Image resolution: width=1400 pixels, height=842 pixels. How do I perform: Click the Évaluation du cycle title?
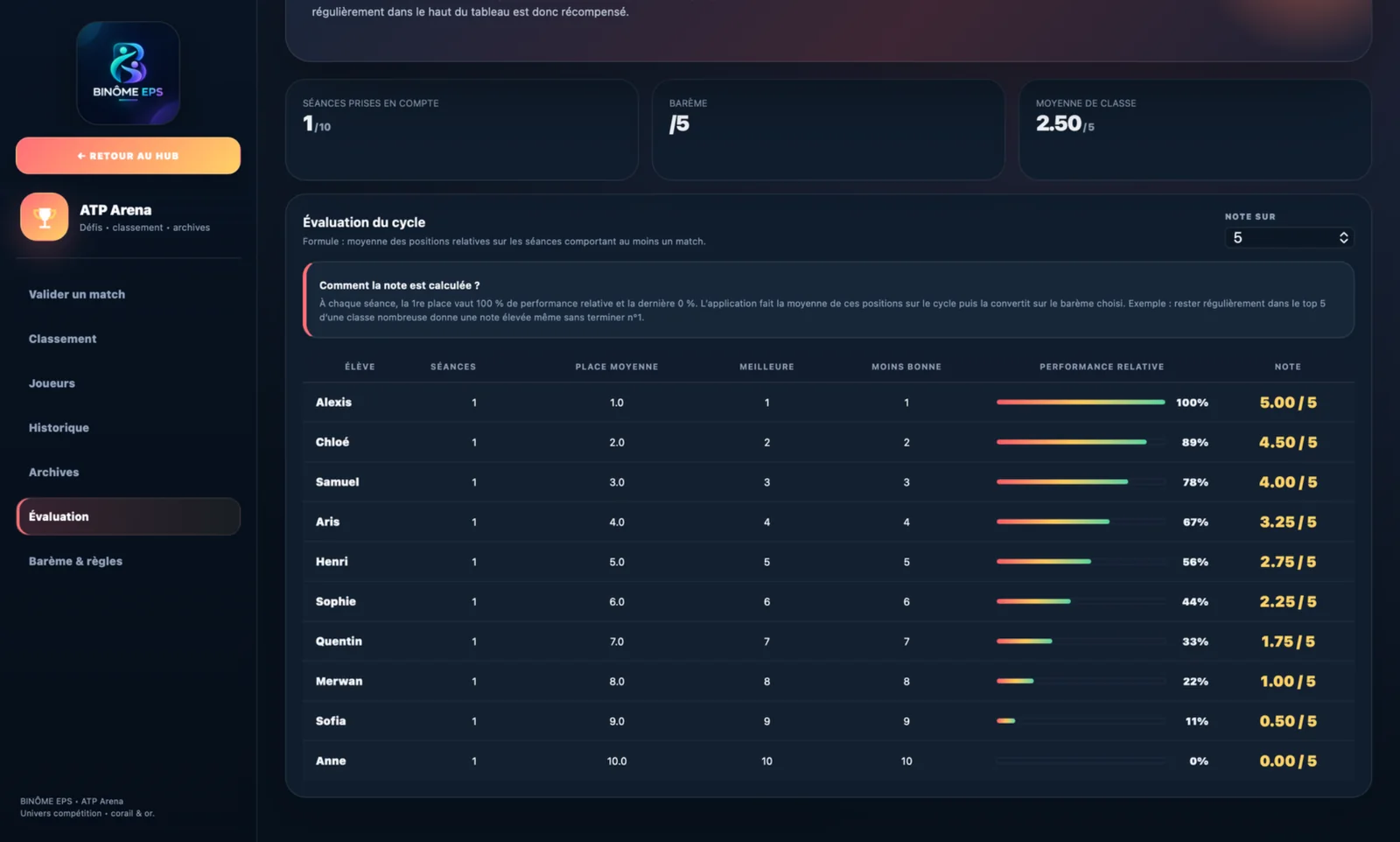pos(364,222)
